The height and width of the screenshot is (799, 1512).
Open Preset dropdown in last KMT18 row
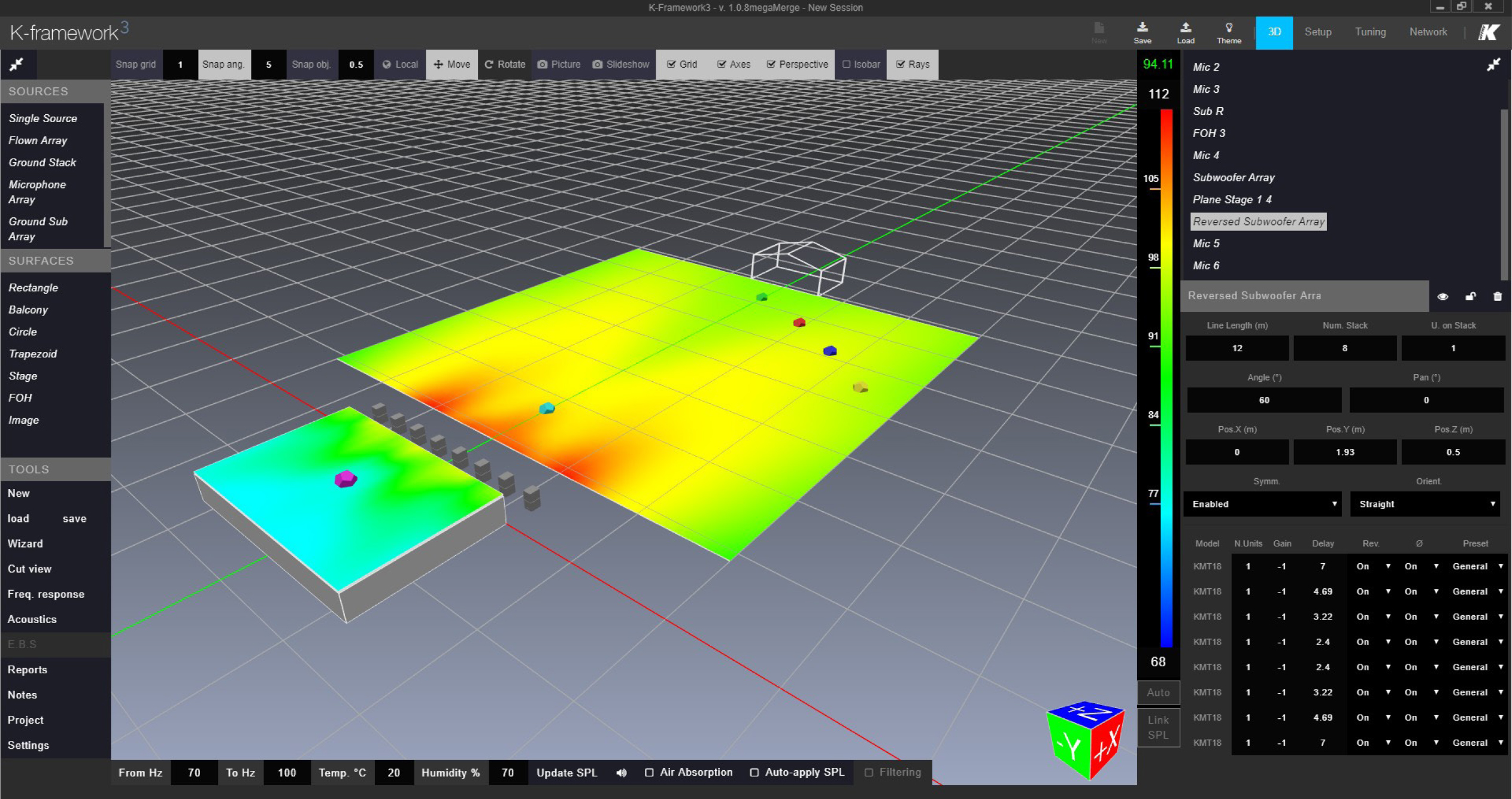(x=1477, y=743)
